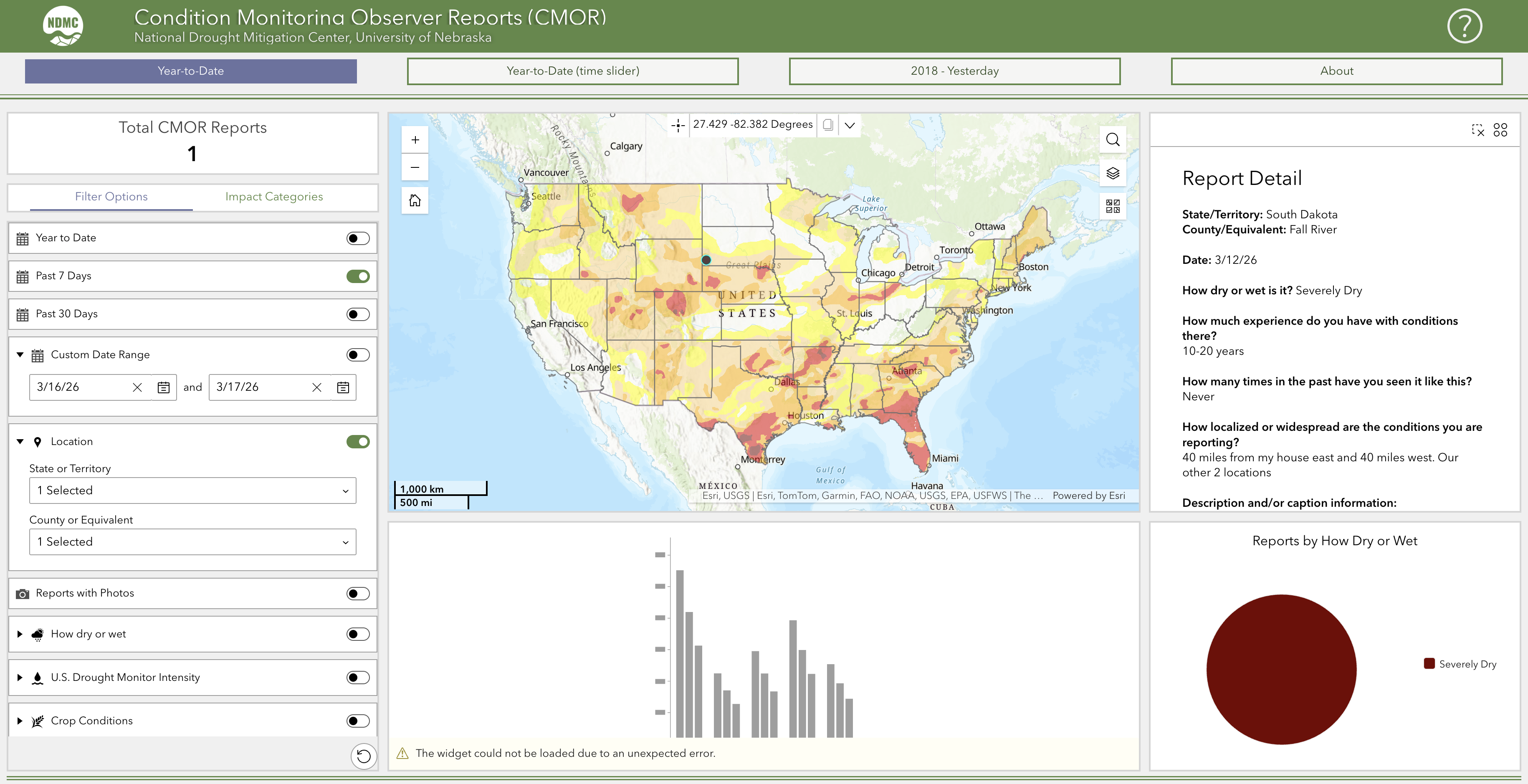Screen dimensions: 1528x784
Task: Click the 2018 - Yesterday button
Action: pyautogui.click(x=954, y=71)
